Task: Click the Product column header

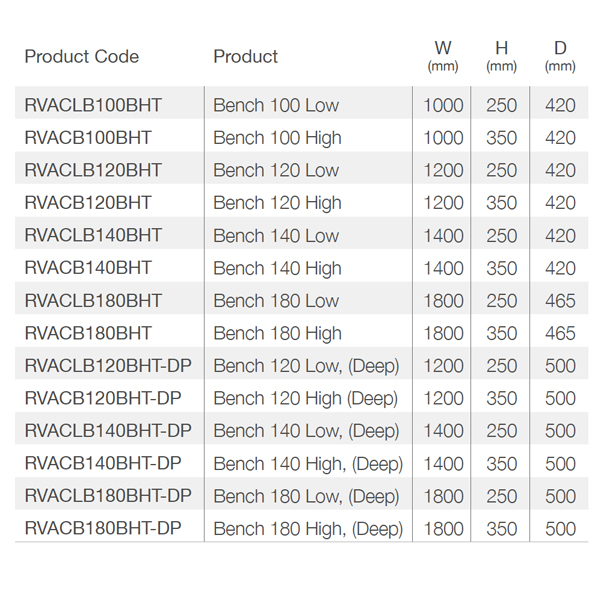Action: pos(245,56)
